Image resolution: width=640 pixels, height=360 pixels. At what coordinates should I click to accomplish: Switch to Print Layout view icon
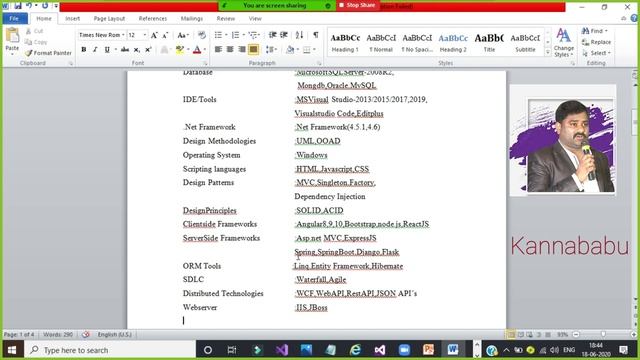click(511, 335)
